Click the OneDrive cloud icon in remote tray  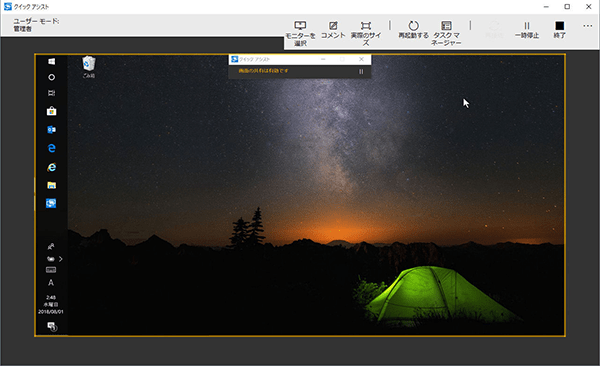tap(51, 259)
